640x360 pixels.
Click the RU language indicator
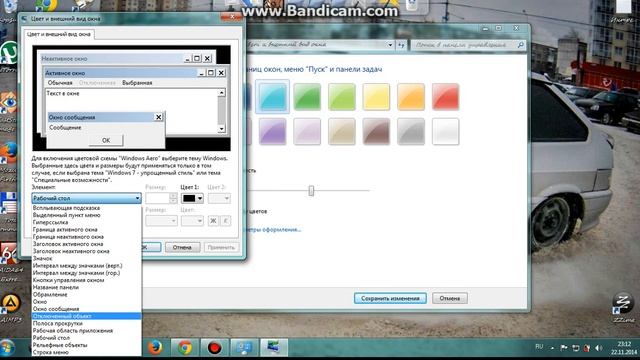pos(539,347)
